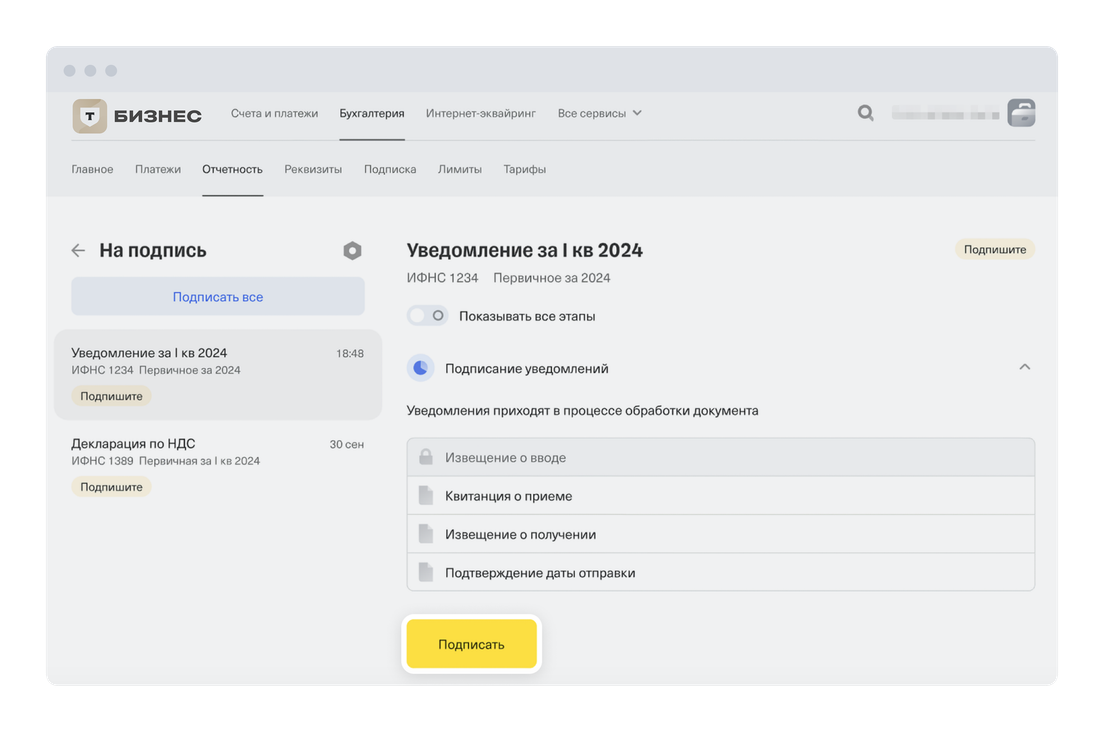Go to the Тарифы tab
The height and width of the screenshot is (732, 1104).
point(524,169)
